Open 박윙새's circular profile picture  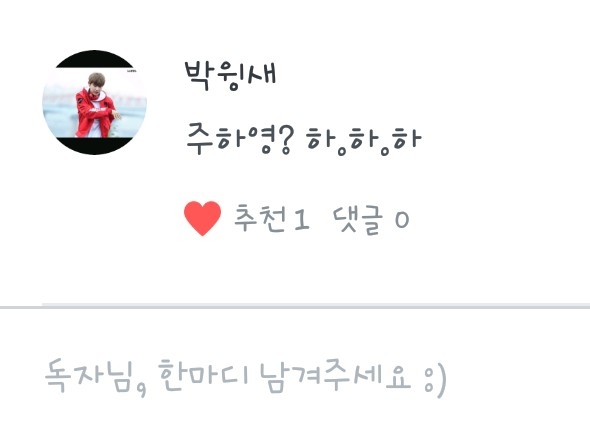tap(94, 102)
